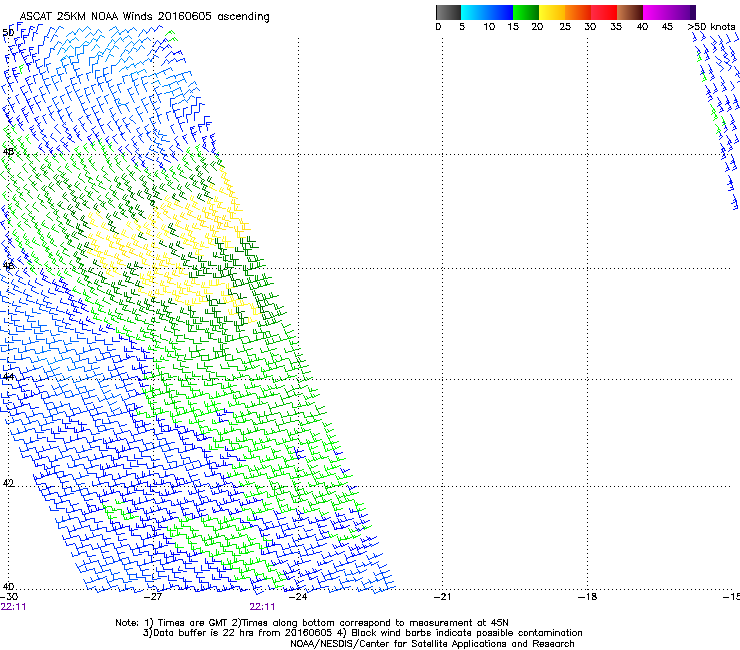Click the '30' label under the color bar
740x650 pixels.
click(x=590, y=27)
